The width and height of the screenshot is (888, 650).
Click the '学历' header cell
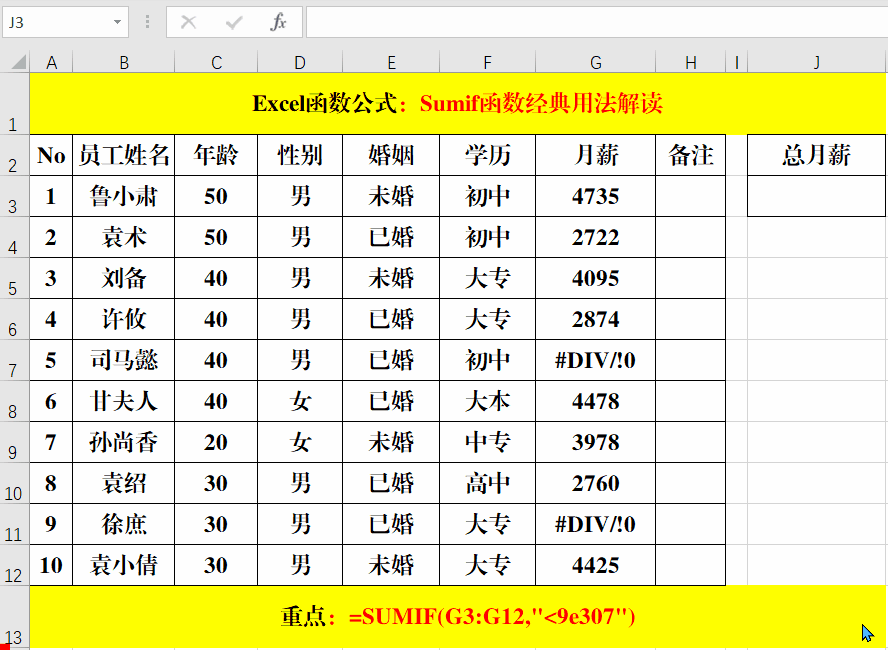[x=487, y=155]
